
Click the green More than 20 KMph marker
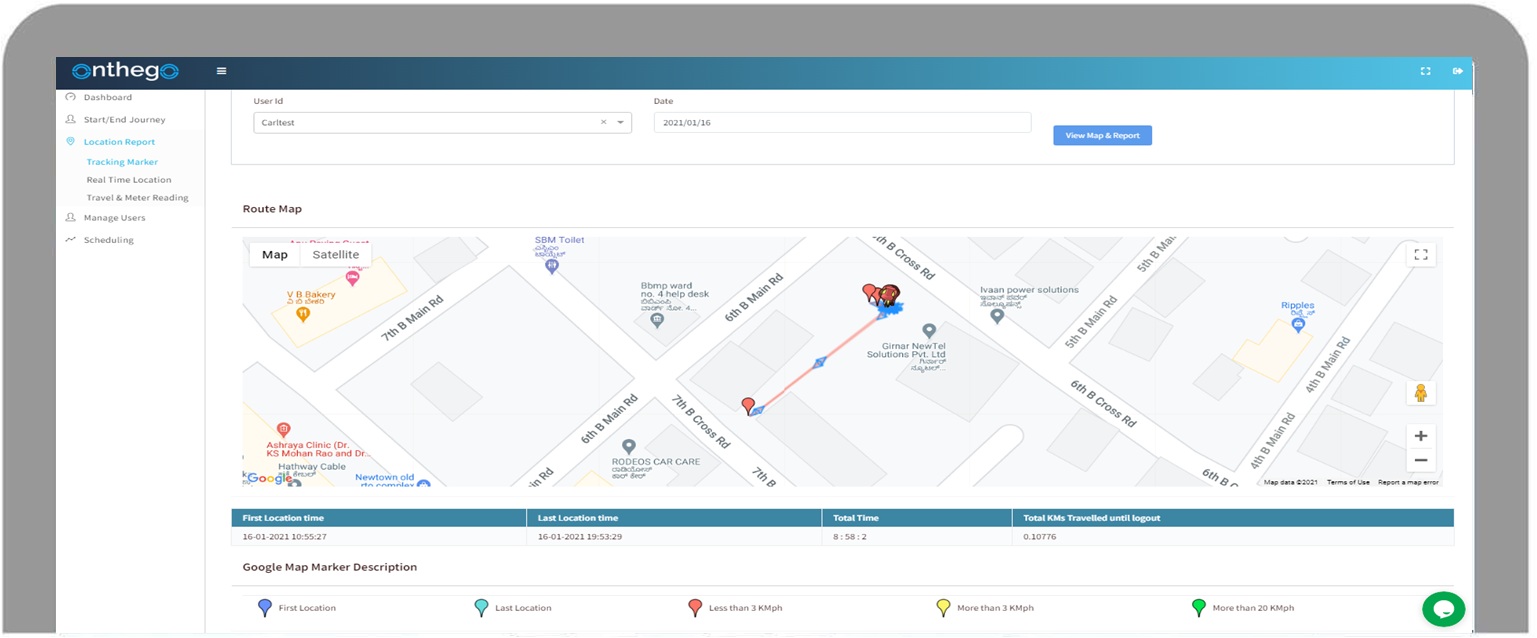tap(1199, 607)
